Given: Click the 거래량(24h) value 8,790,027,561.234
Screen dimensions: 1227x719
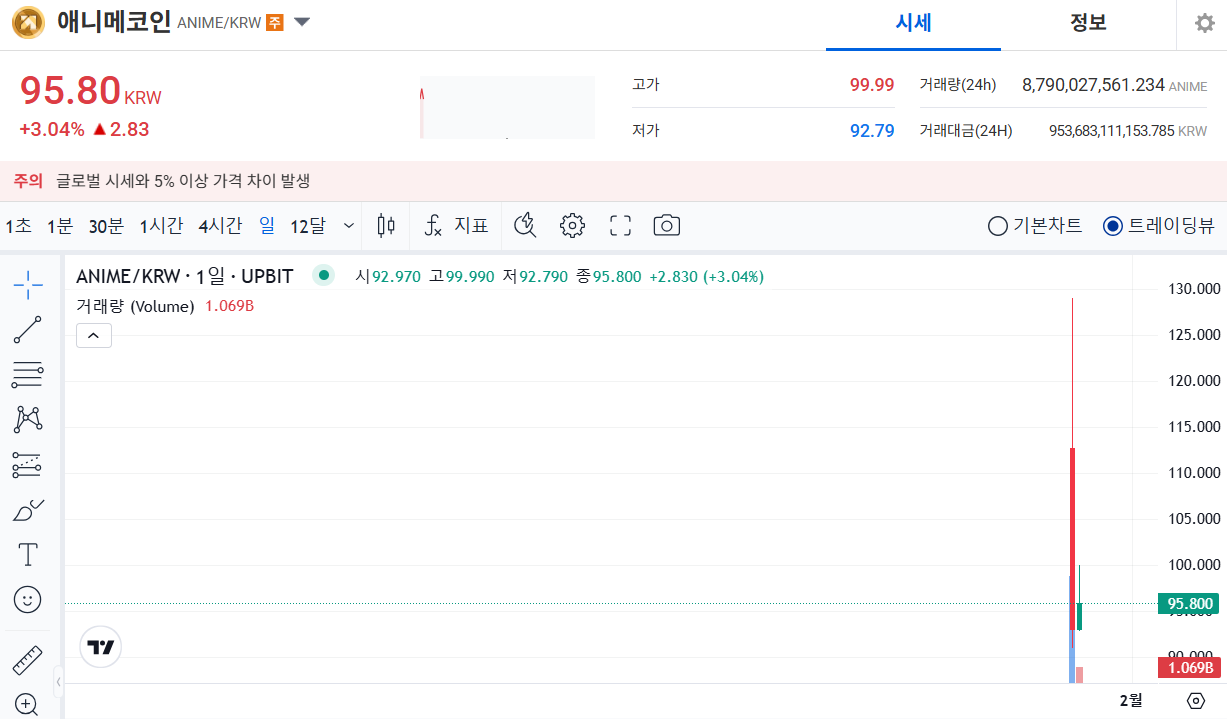Looking at the screenshot, I should [x=1093, y=85].
